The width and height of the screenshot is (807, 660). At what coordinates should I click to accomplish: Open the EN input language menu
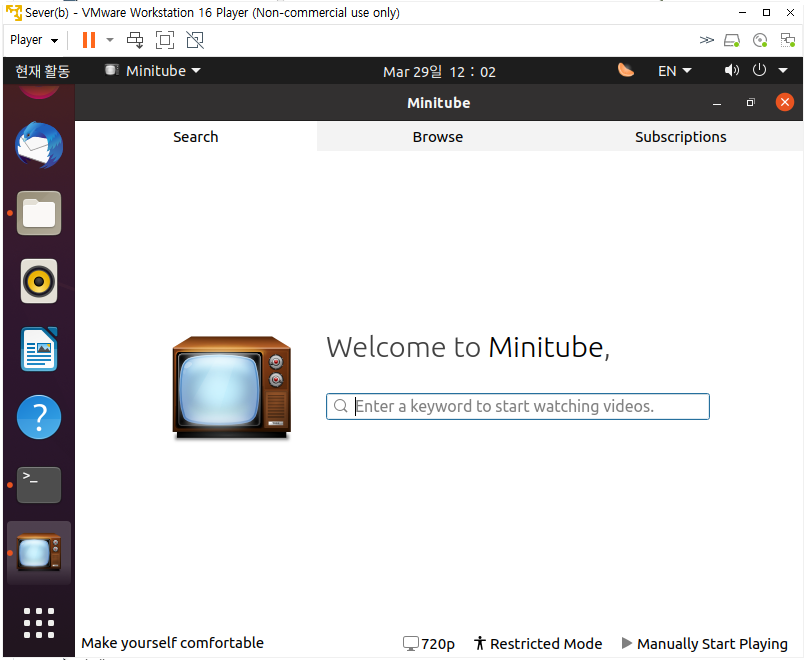(x=675, y=71)
